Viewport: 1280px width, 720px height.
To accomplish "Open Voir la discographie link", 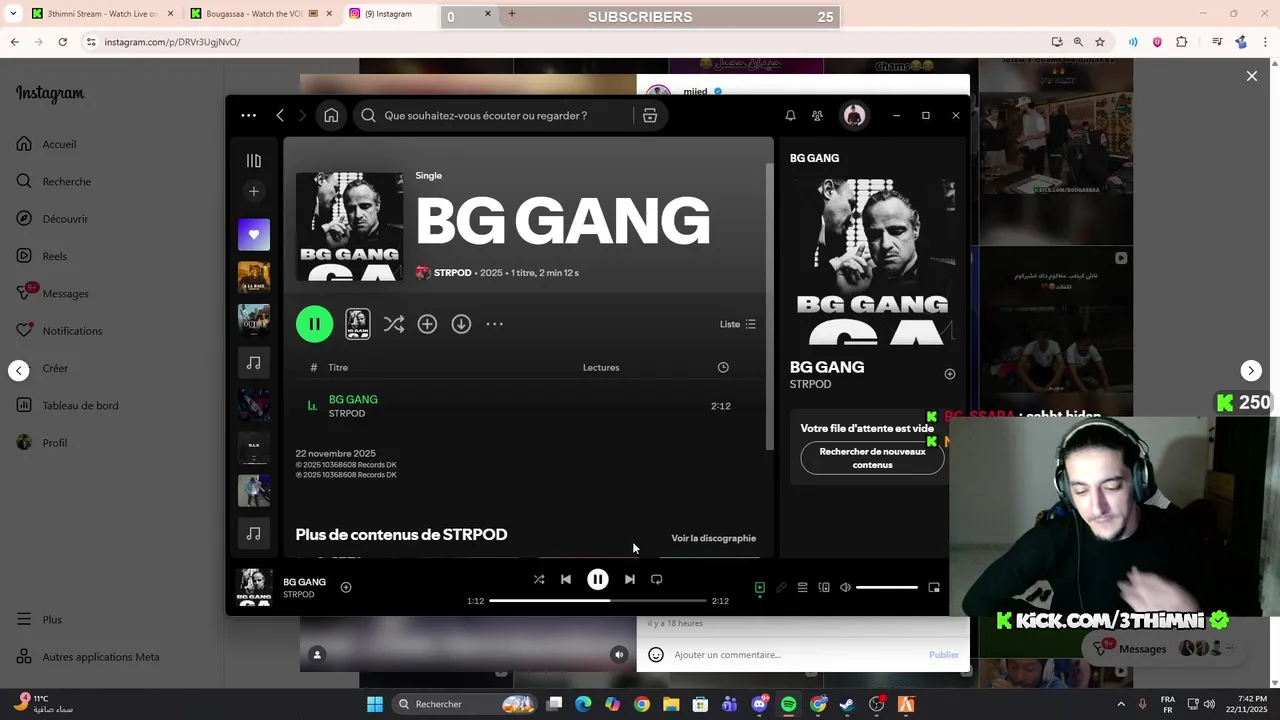I will coord(713,538).
